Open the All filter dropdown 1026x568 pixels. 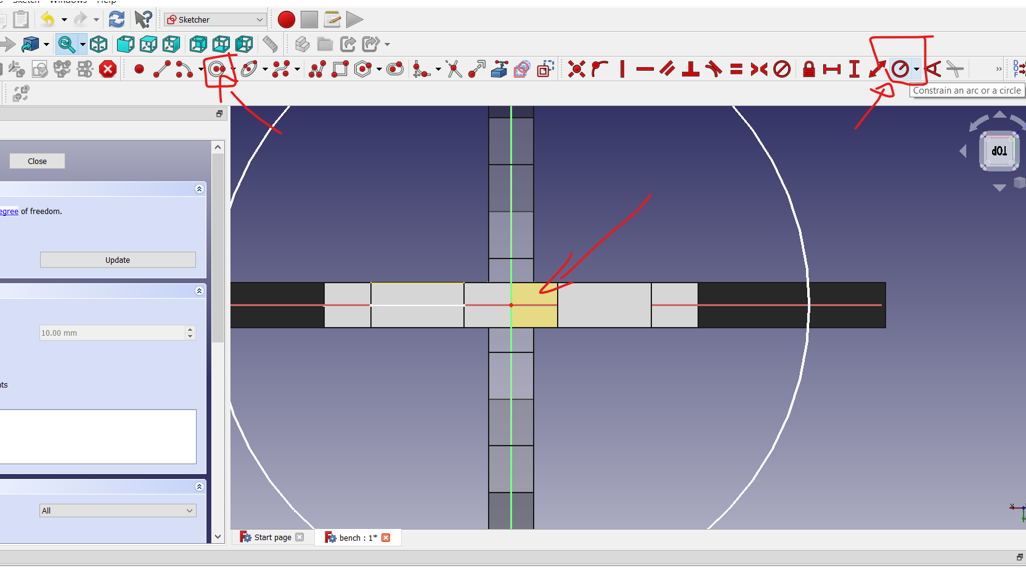(x=118, y=510)
